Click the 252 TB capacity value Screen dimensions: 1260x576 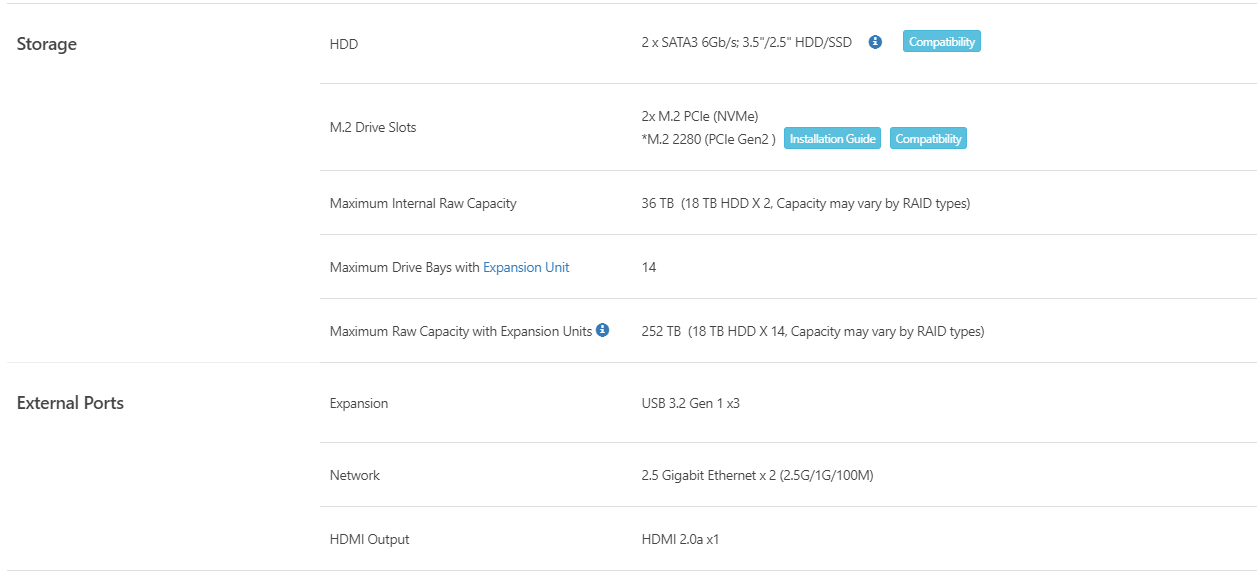tap(661, 331)
